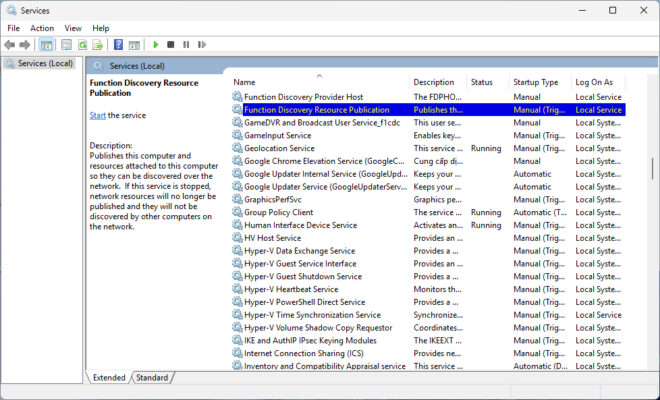Sort list by Startup Type column header
660x400 pixels.
(x=536, y=82)
